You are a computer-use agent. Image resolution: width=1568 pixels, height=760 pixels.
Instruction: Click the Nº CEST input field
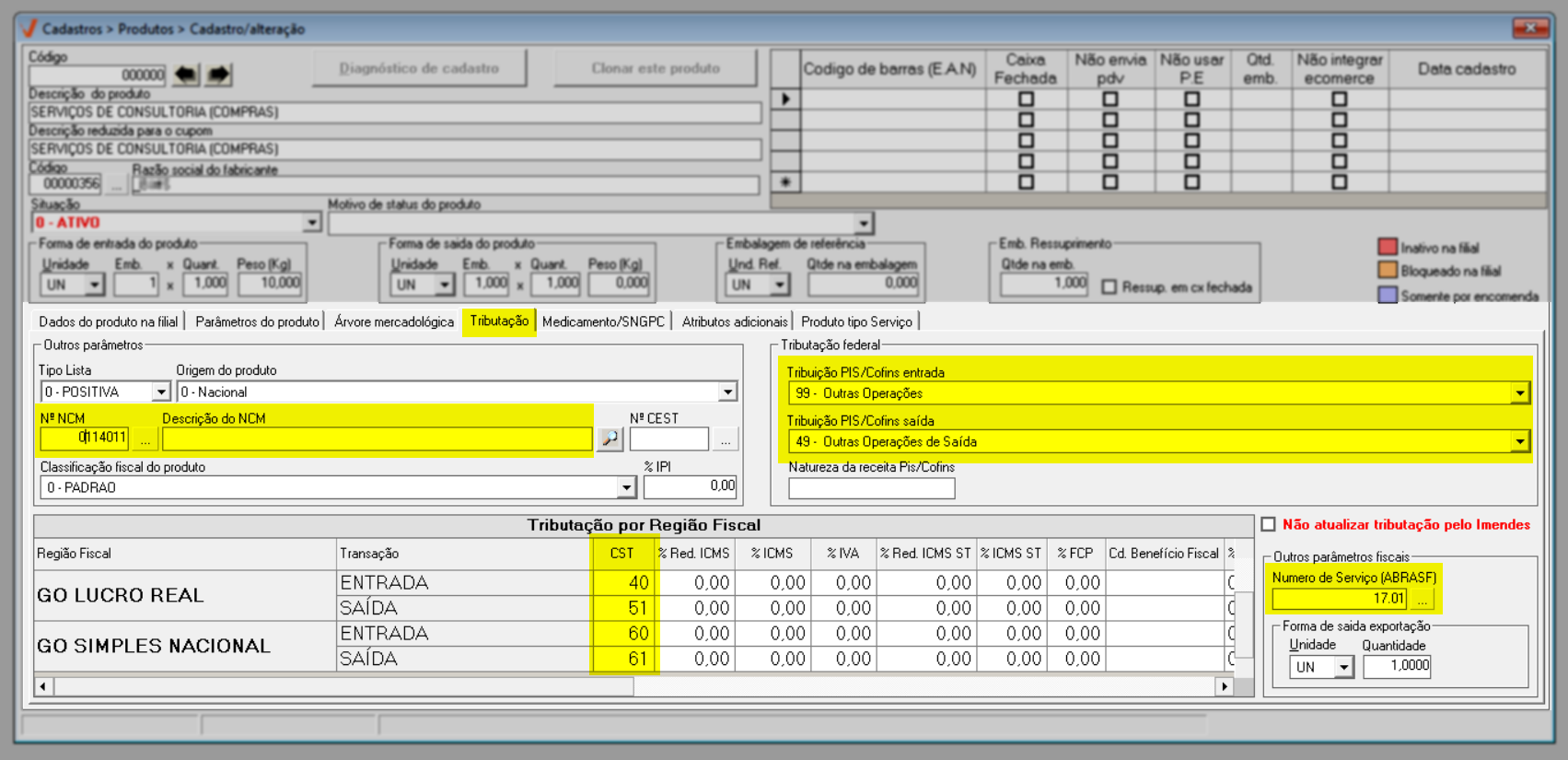click(669, 438)
